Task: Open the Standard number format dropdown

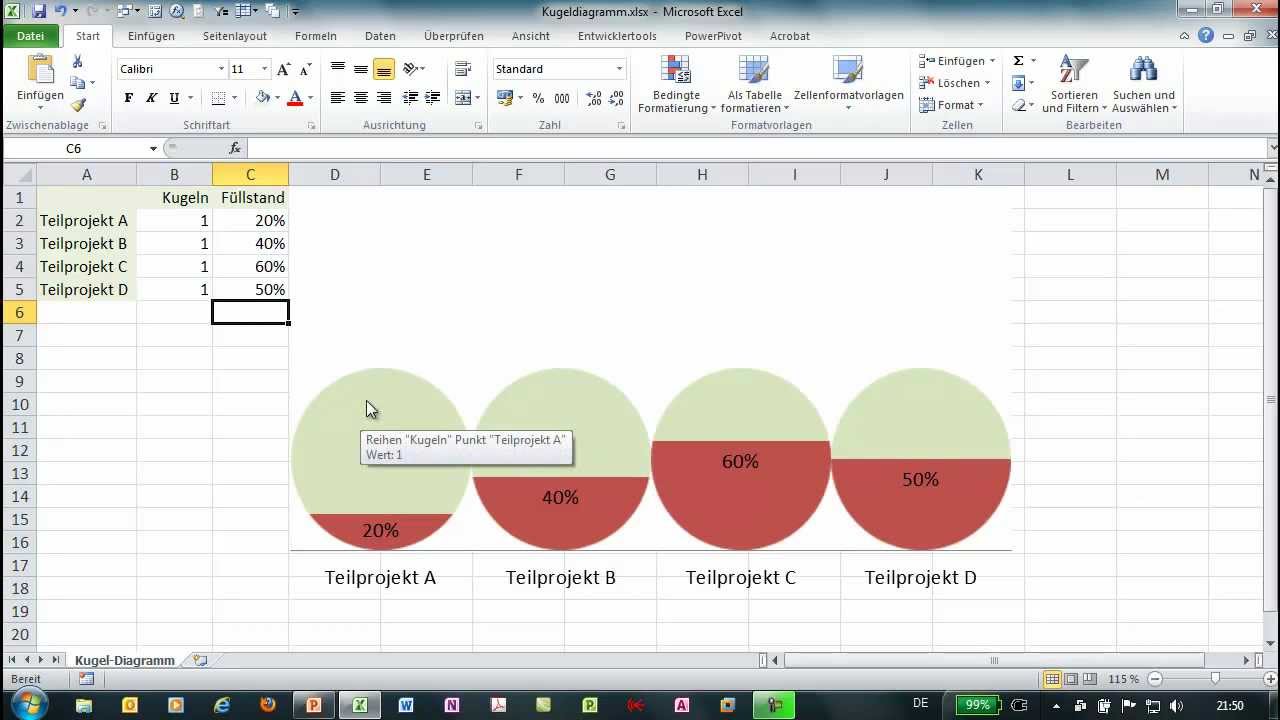Action: [619, 69]
